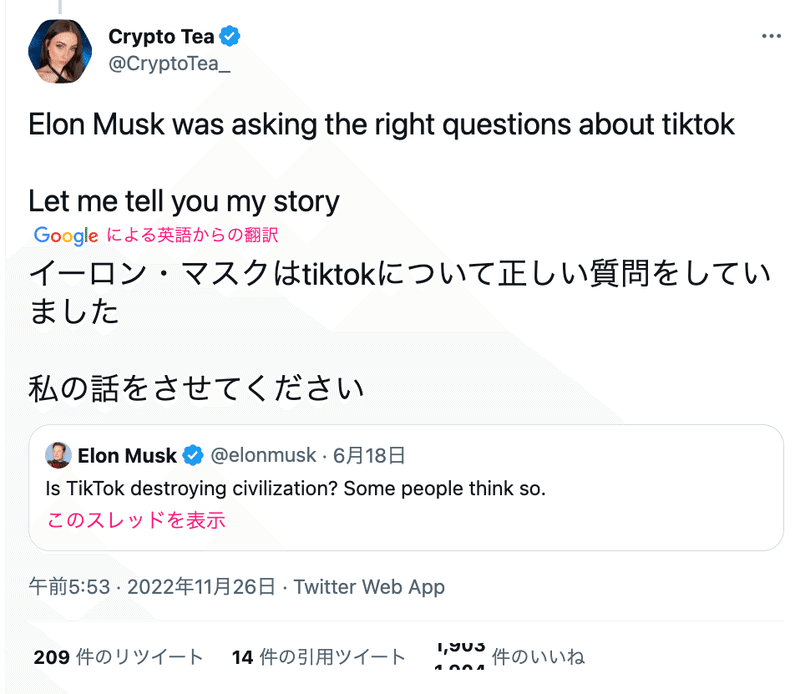The image size is (800, 694).
Task: Click the Twitter Web App source label
Action: pyautogui.click(x=369, y=587)
